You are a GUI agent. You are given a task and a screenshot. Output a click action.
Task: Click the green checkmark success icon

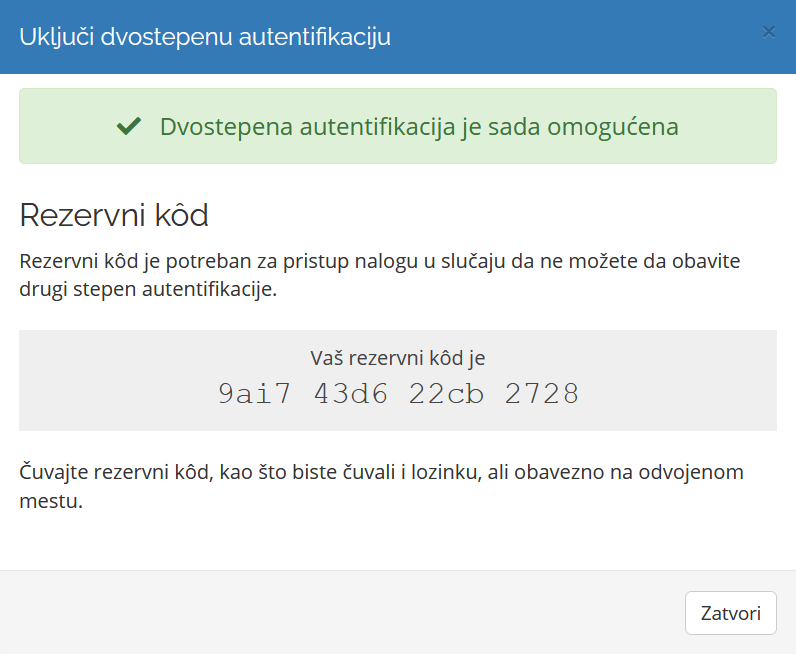pyautogui.click(x=128, y=127)
